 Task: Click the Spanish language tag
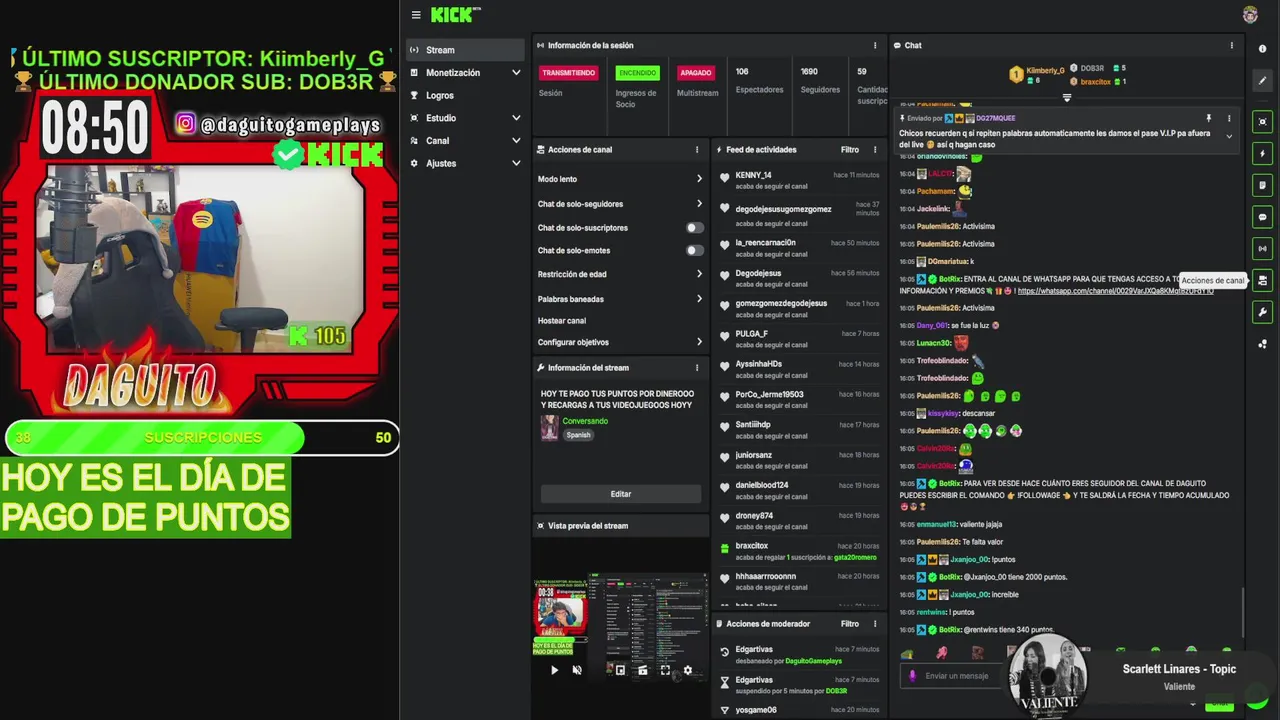click(x=579, y=435)
